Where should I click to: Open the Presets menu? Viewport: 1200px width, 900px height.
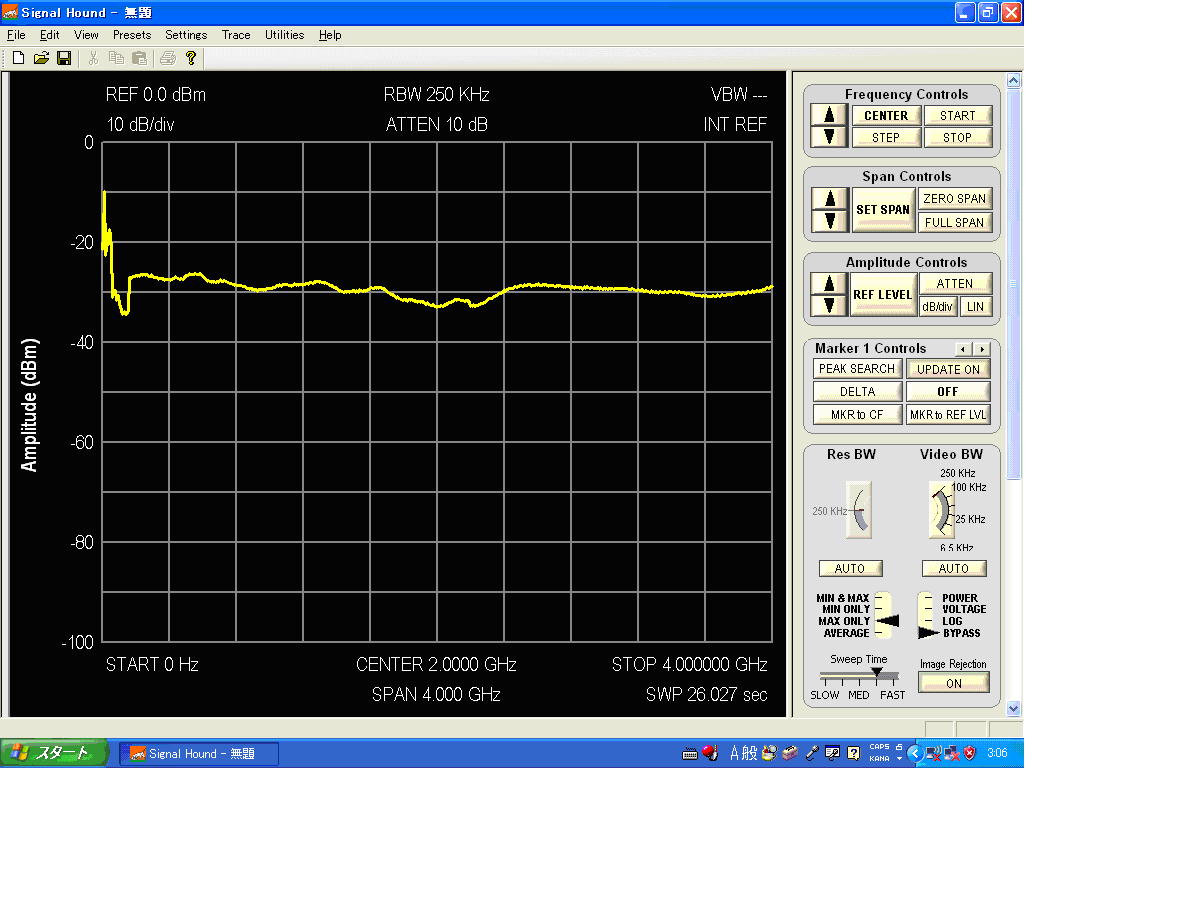(132, 35)
